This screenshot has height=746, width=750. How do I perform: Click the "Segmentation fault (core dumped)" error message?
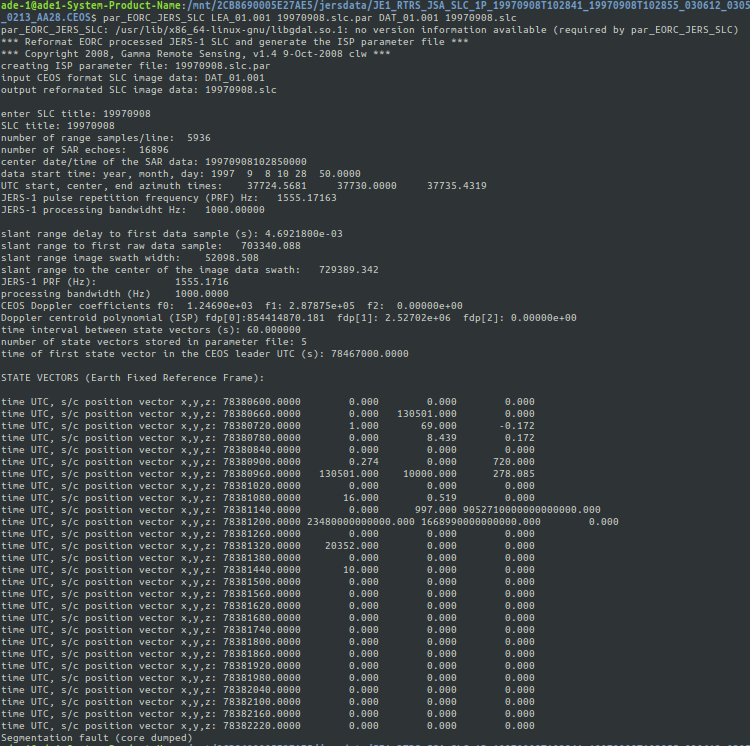(98, 738)
